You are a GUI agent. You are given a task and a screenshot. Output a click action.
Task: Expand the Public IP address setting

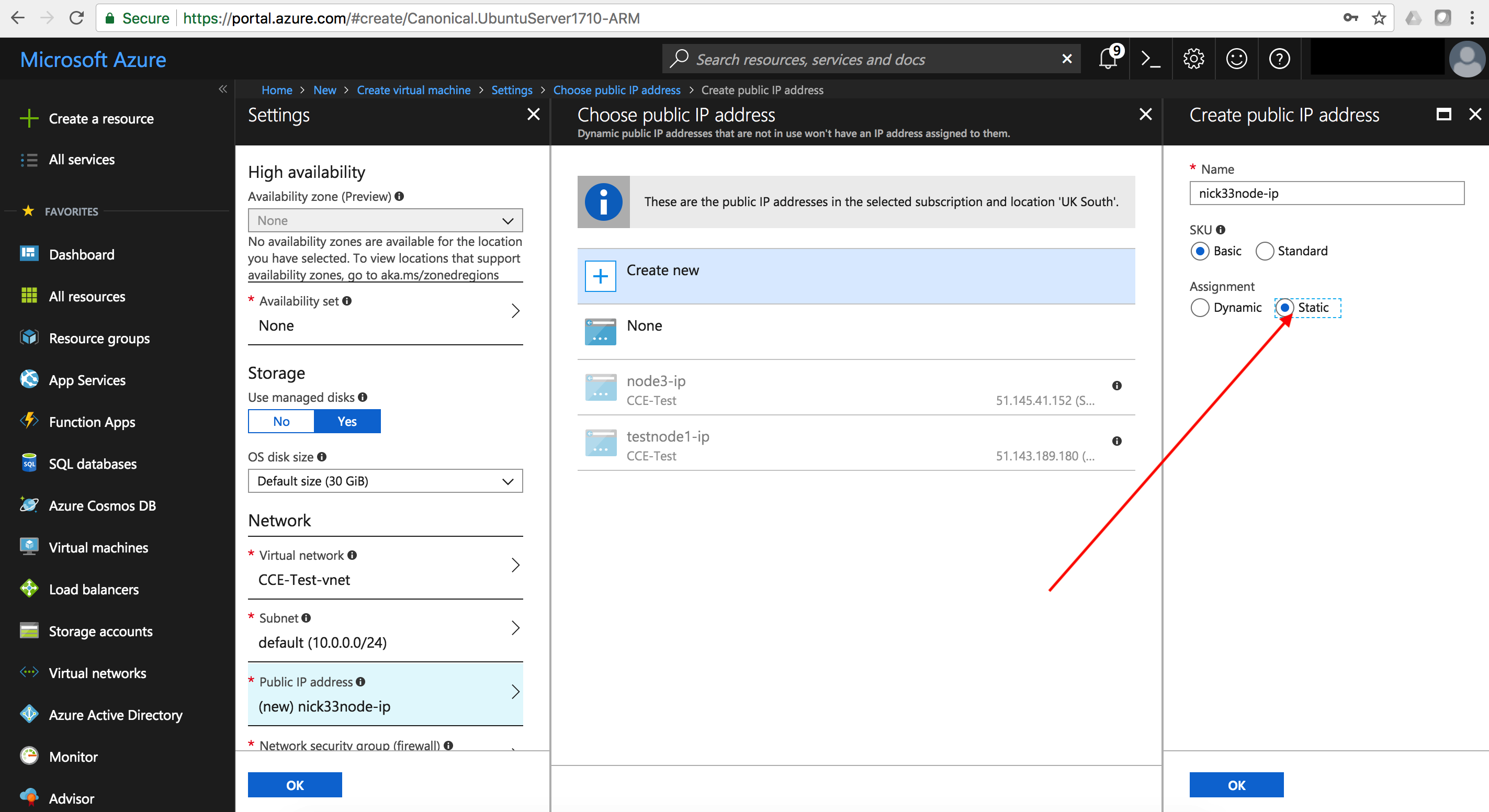click(x=386, y=694)
